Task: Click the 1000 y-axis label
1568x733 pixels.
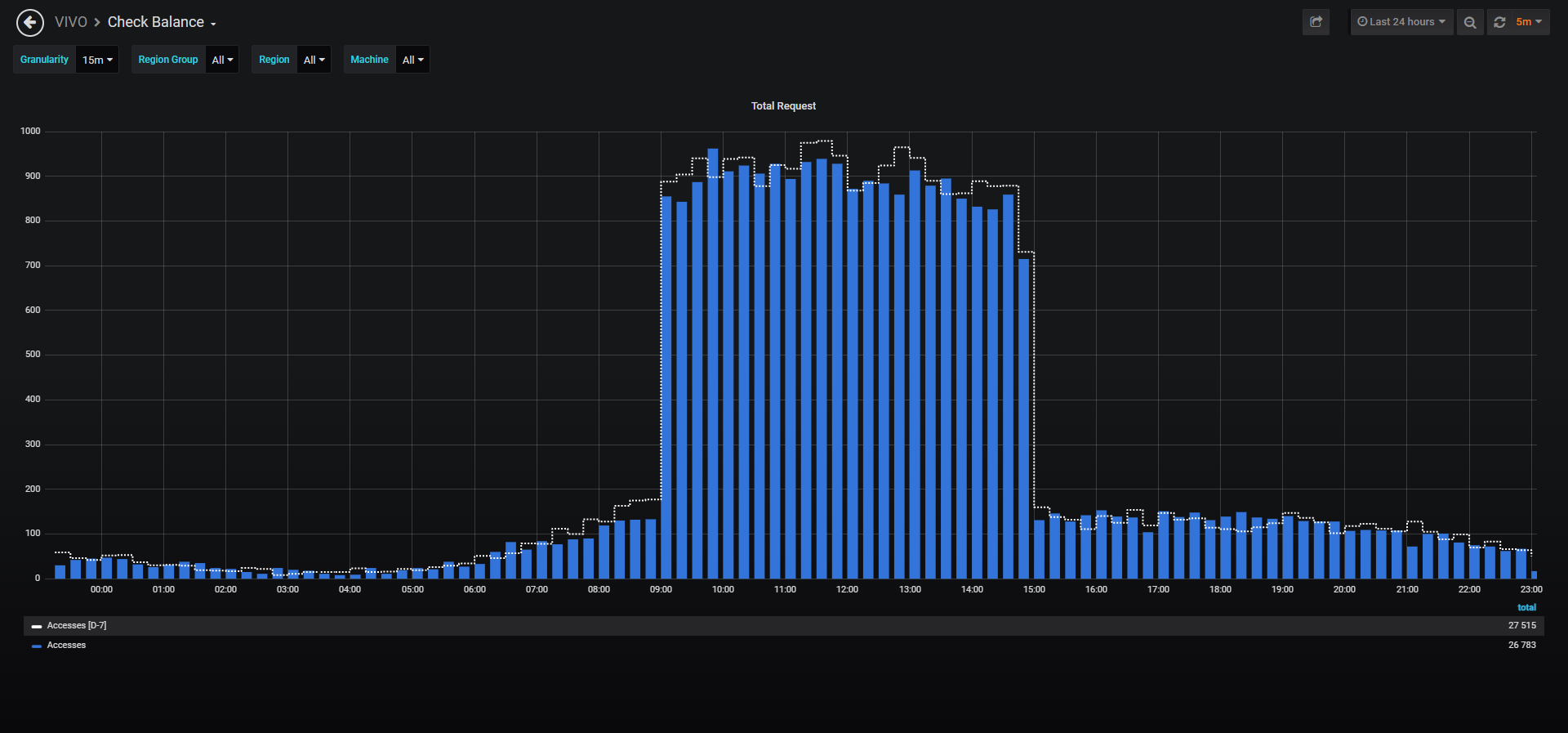Action: point(30,132)
